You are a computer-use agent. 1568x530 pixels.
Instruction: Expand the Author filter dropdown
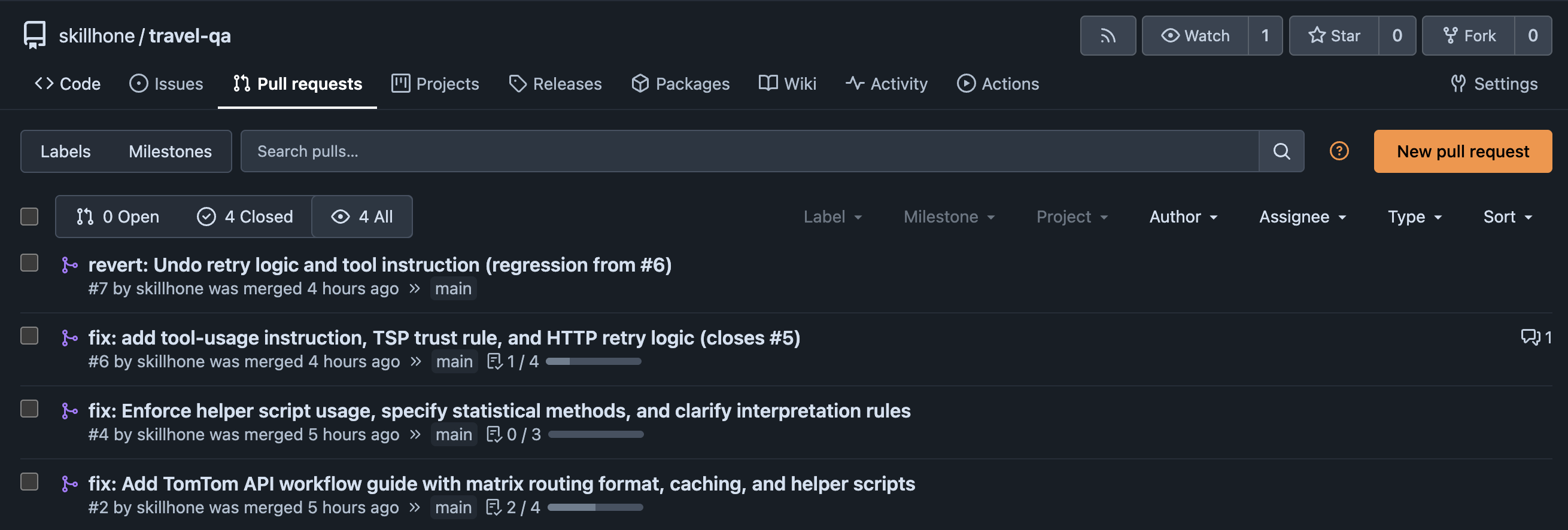(1183, 217)
